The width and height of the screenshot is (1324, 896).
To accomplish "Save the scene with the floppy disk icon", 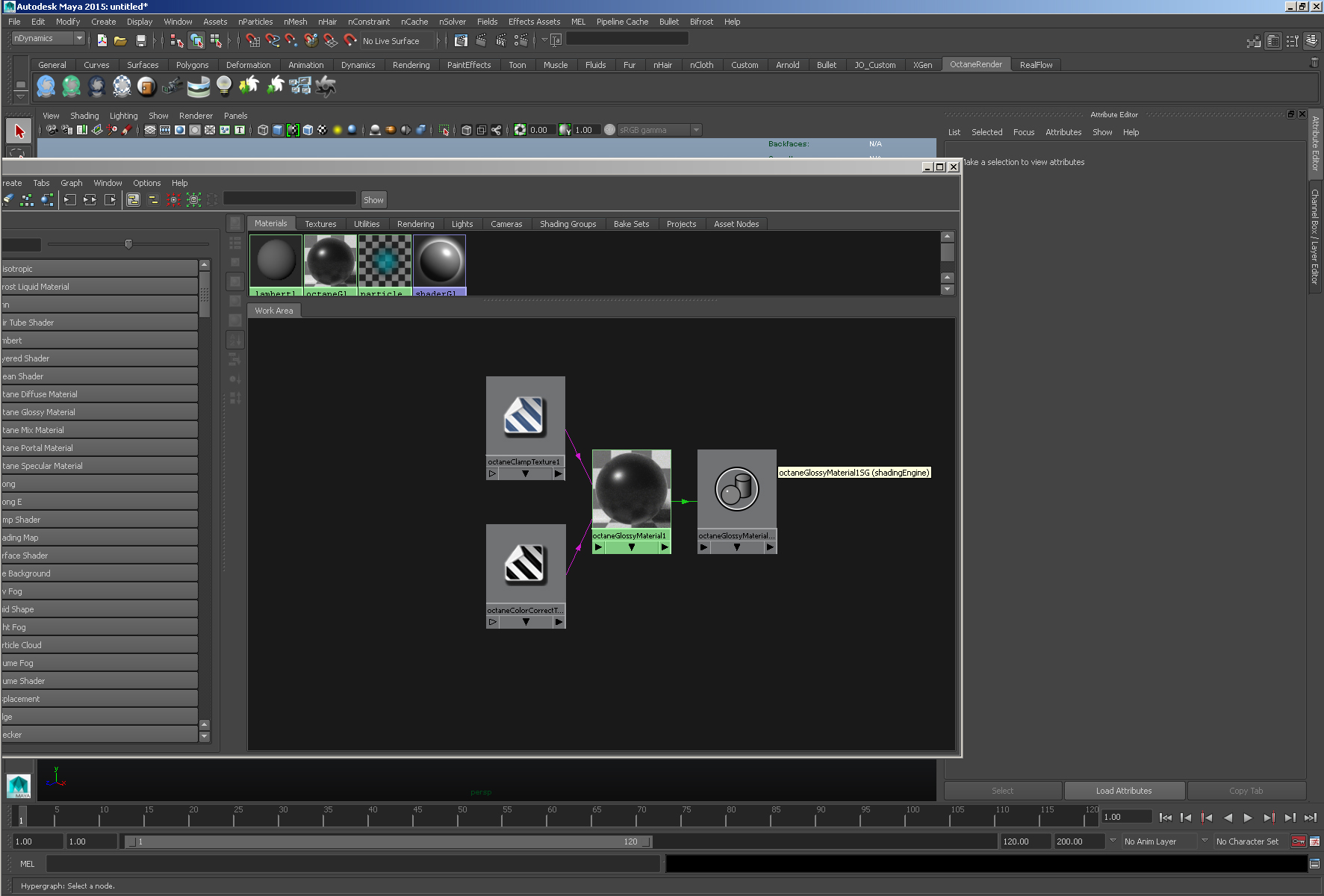I will pos(140,40).
